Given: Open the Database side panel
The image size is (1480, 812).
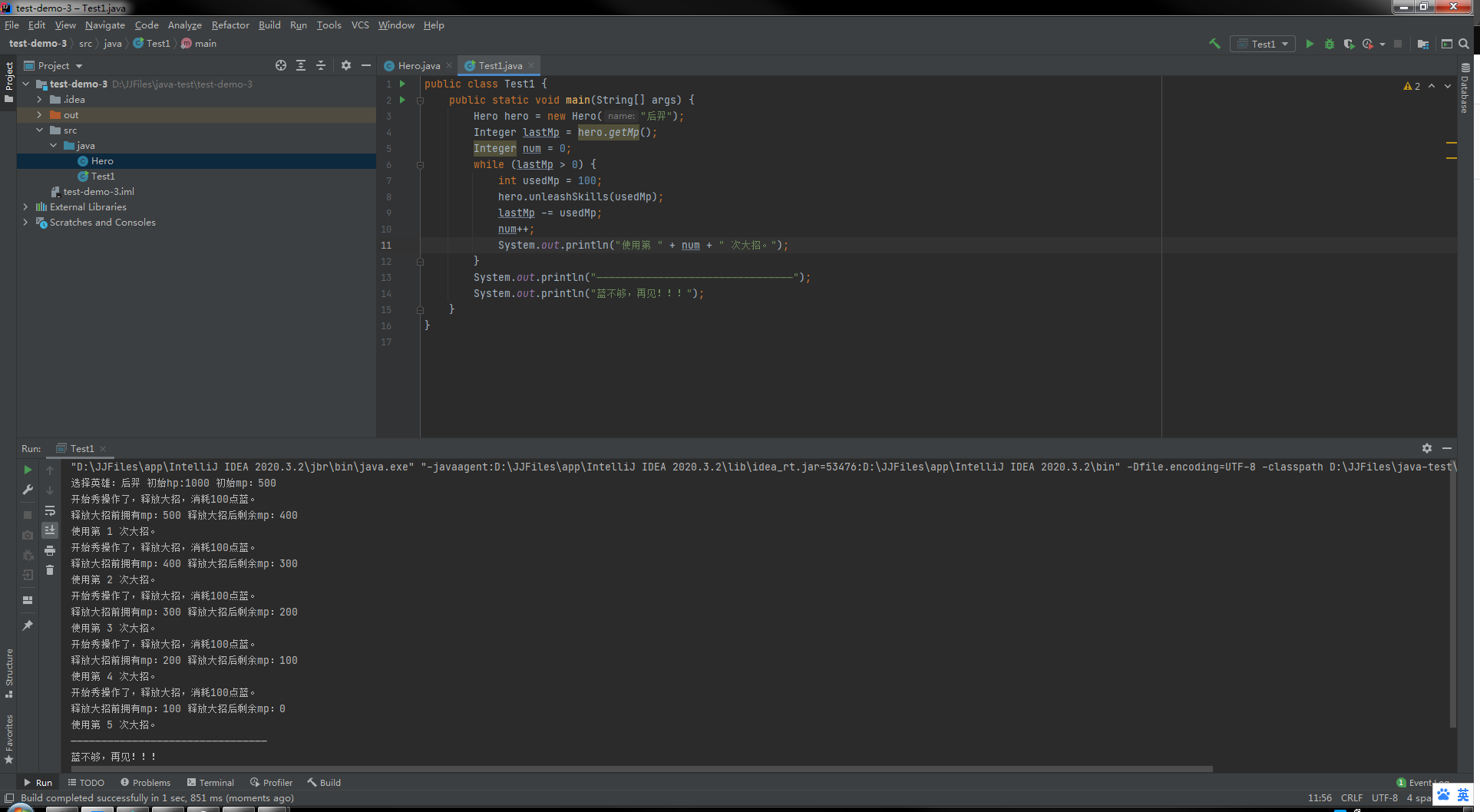Looking at the screenshot, I should pyautogui.click(x=1465, y=88).
